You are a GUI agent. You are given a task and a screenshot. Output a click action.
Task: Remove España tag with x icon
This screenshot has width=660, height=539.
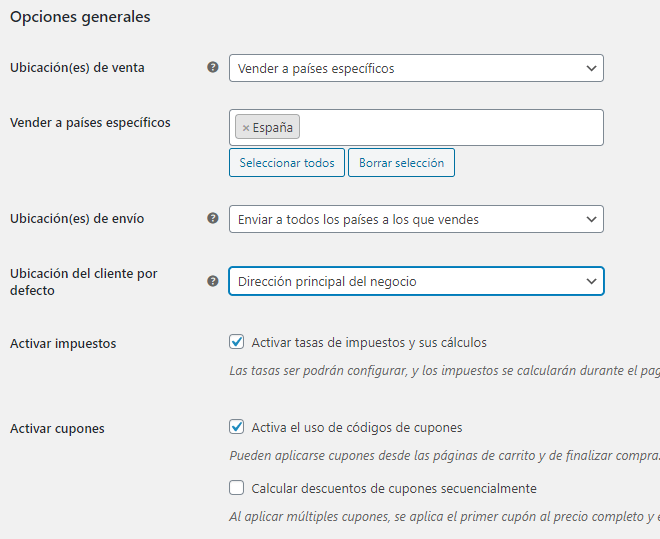(246, 128)
